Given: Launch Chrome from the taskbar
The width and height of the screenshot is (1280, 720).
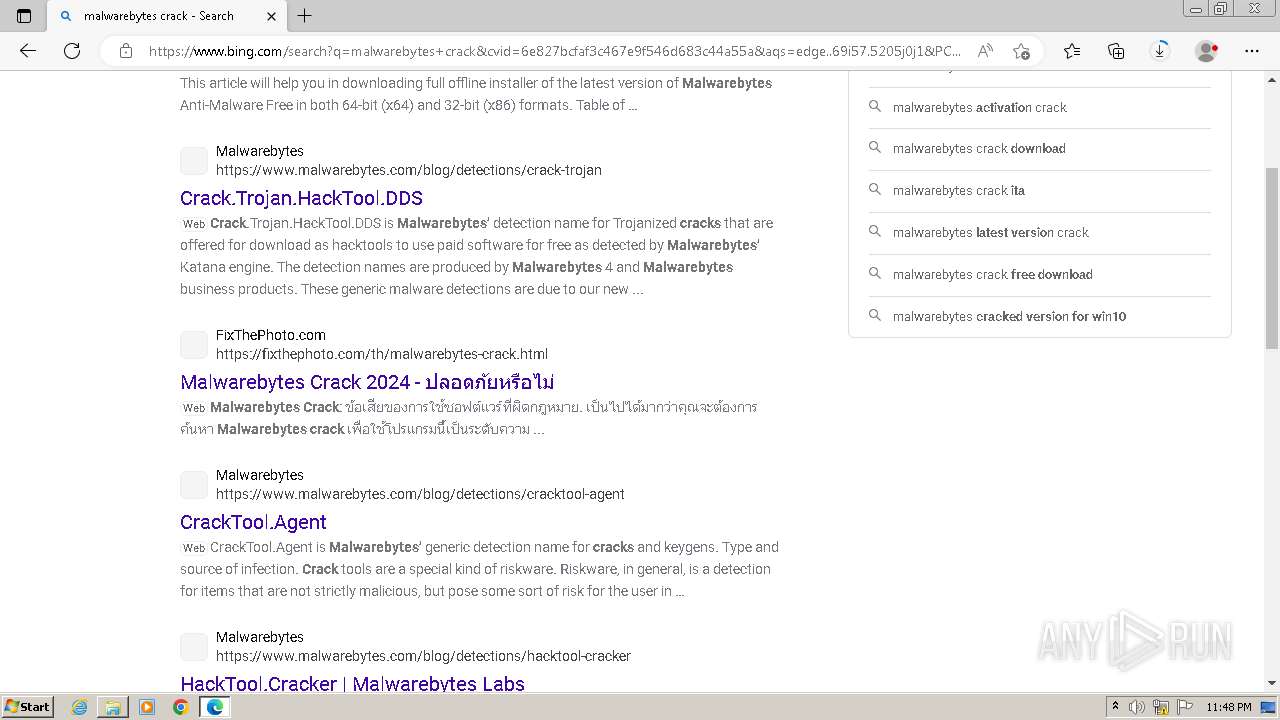Looking at the screenshot, I should (180, 707).
